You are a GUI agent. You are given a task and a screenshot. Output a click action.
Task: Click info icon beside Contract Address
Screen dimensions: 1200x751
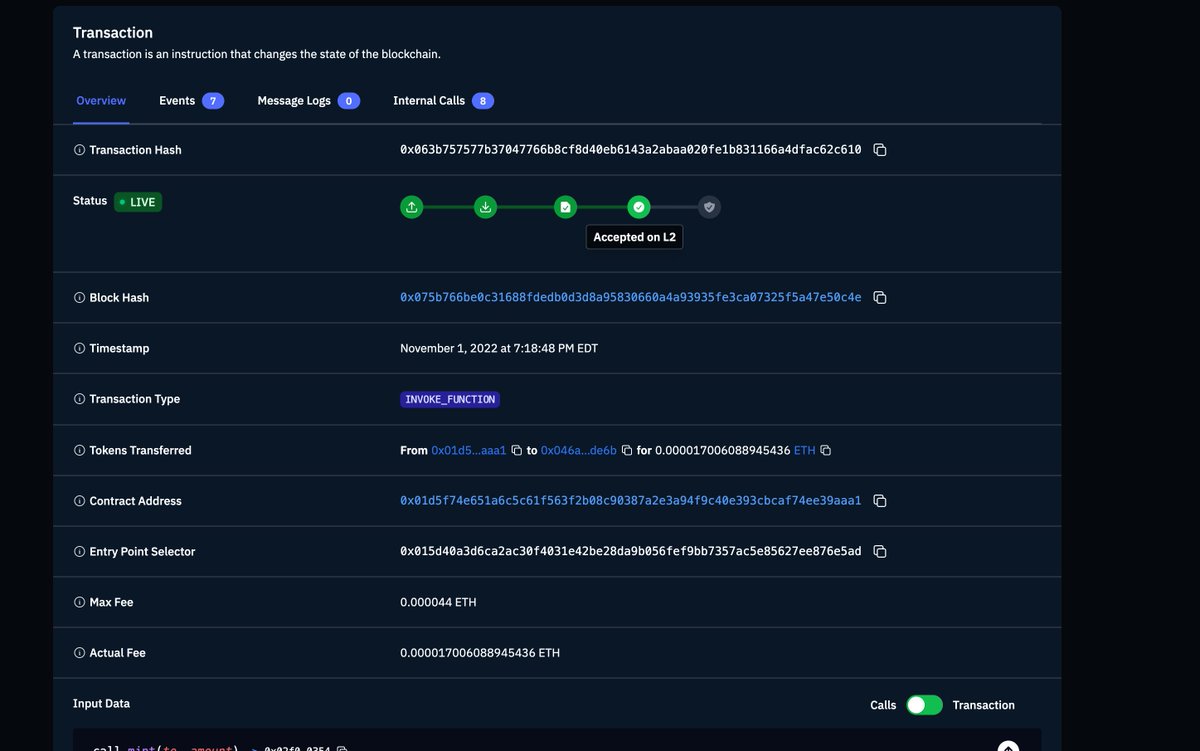pos(79,501)
